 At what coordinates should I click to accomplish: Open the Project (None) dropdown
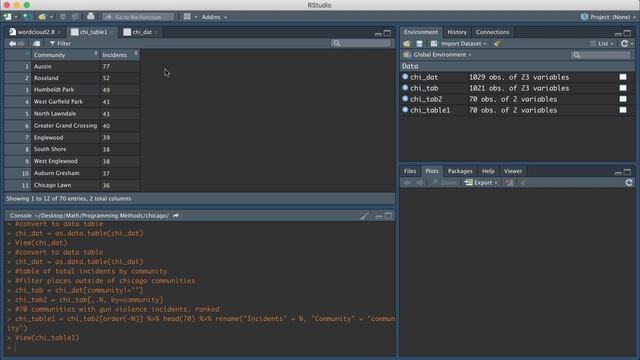[608, 17]
